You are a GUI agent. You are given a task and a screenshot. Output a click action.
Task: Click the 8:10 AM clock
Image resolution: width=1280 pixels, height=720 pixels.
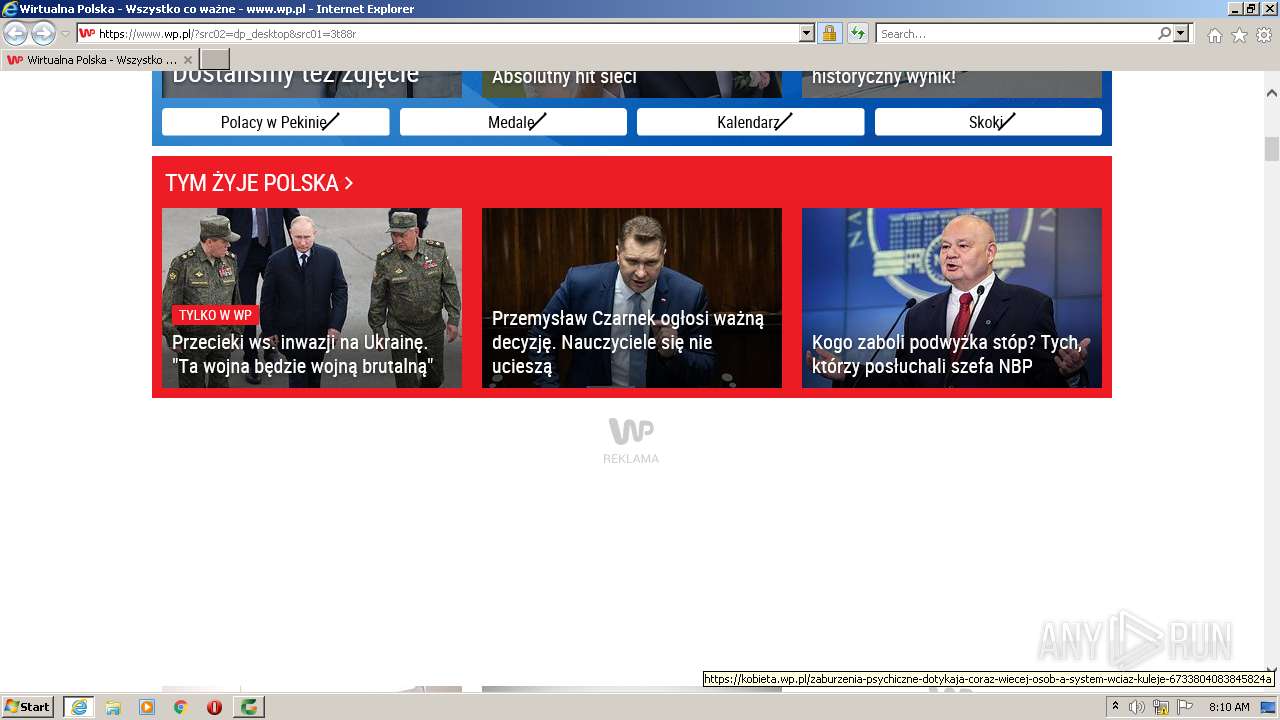(1229, 707)
